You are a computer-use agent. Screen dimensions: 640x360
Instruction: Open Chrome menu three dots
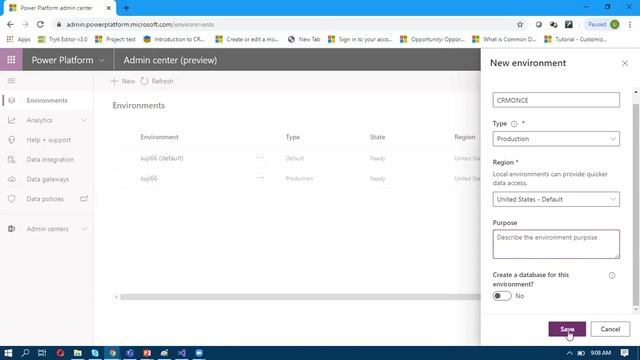pyautogui.click(x=630, y=24)
